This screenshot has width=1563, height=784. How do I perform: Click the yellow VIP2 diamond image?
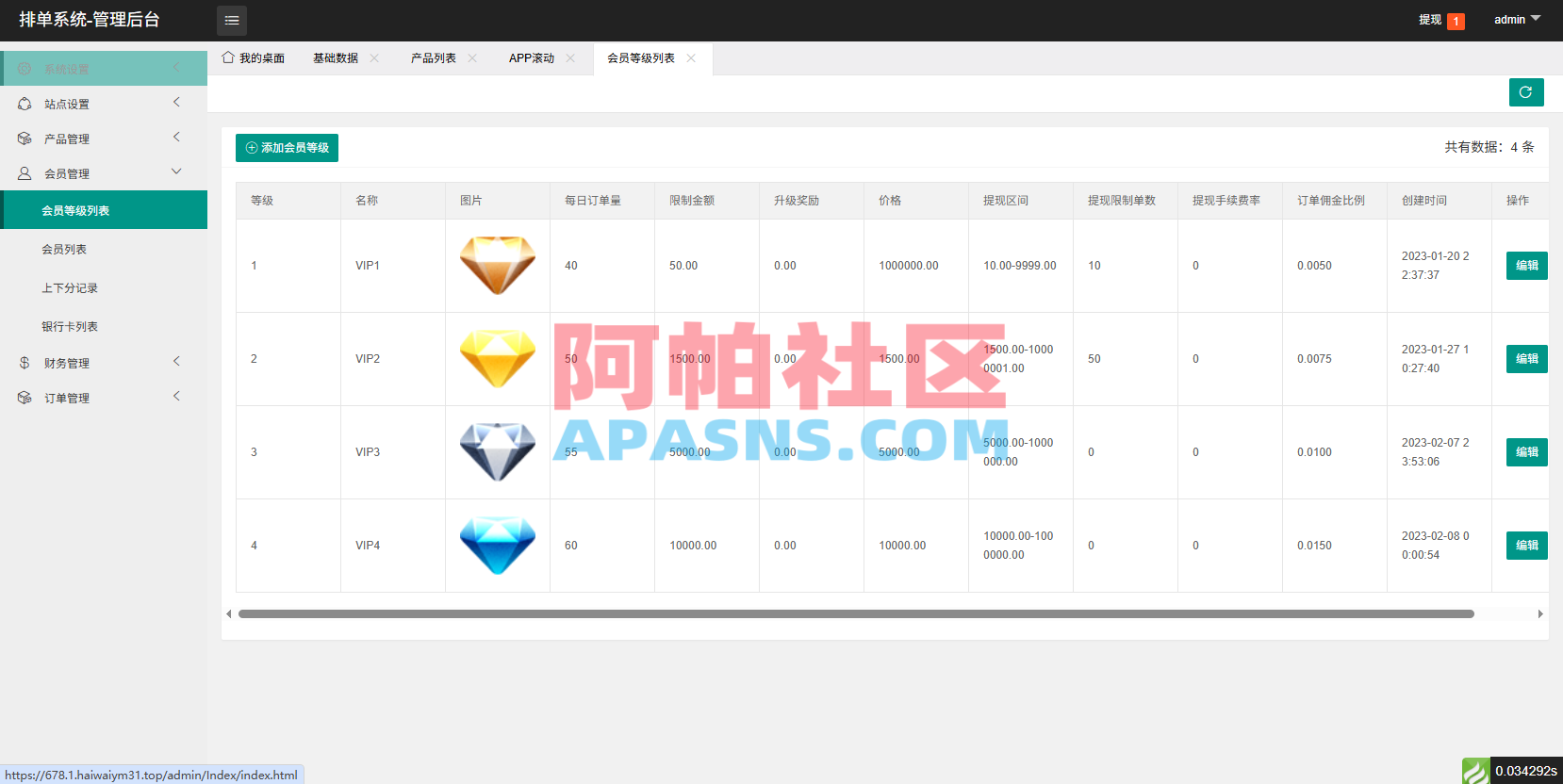tap(498, 359)
